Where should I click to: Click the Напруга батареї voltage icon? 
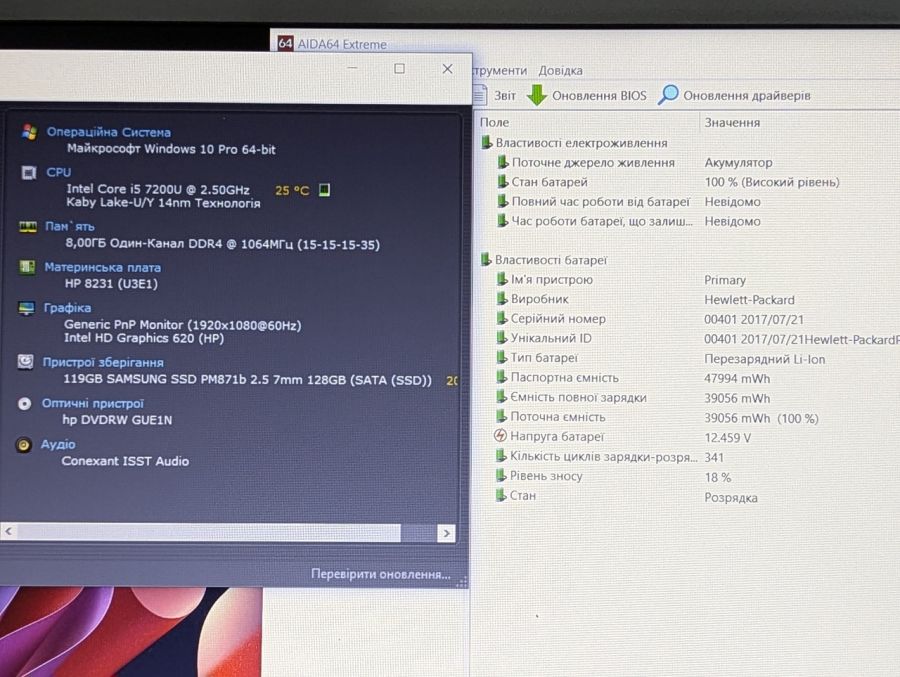pyautogui.click(x=501, y=436)
